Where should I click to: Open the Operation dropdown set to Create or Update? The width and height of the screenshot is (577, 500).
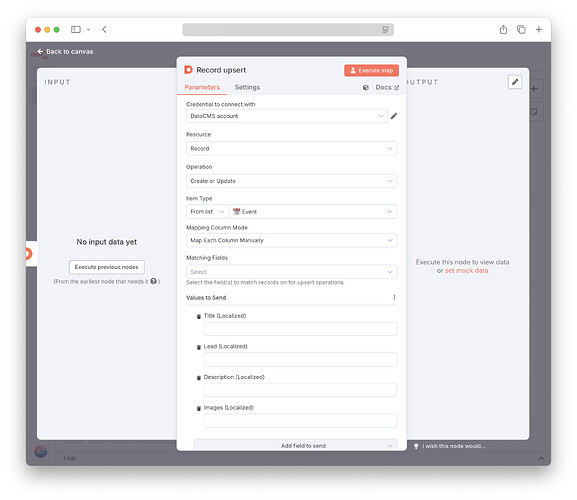pyautogui.click(x=291, y=181)
